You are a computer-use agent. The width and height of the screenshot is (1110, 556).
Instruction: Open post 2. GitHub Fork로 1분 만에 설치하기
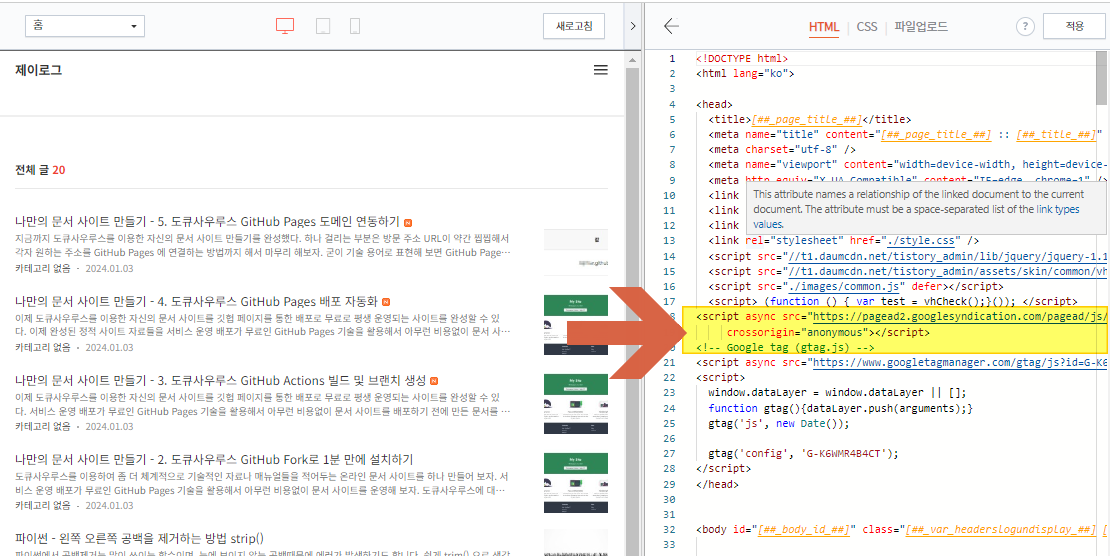click(x=214, y=459)
